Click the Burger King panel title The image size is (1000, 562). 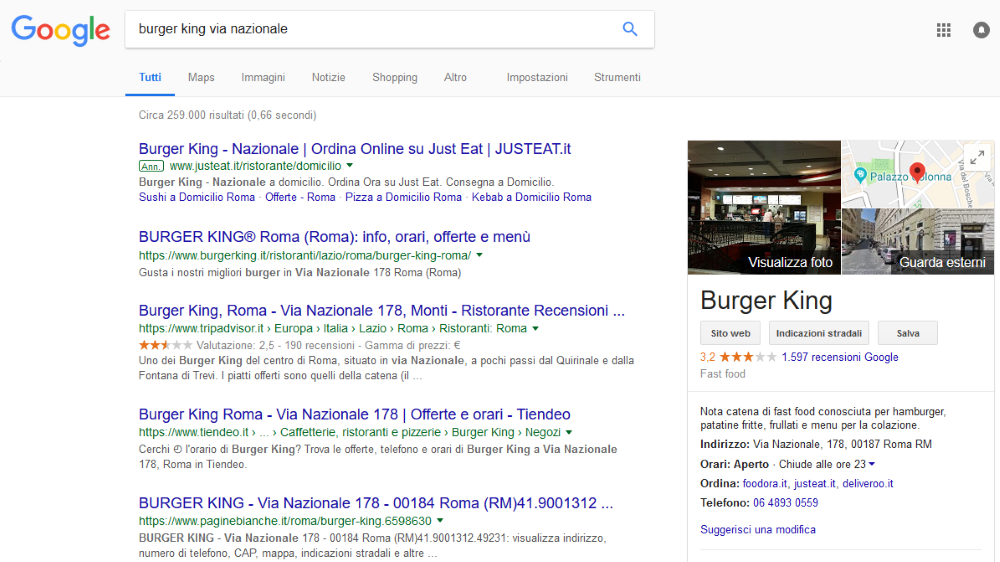pyautogui.click(x=766, y=300)
